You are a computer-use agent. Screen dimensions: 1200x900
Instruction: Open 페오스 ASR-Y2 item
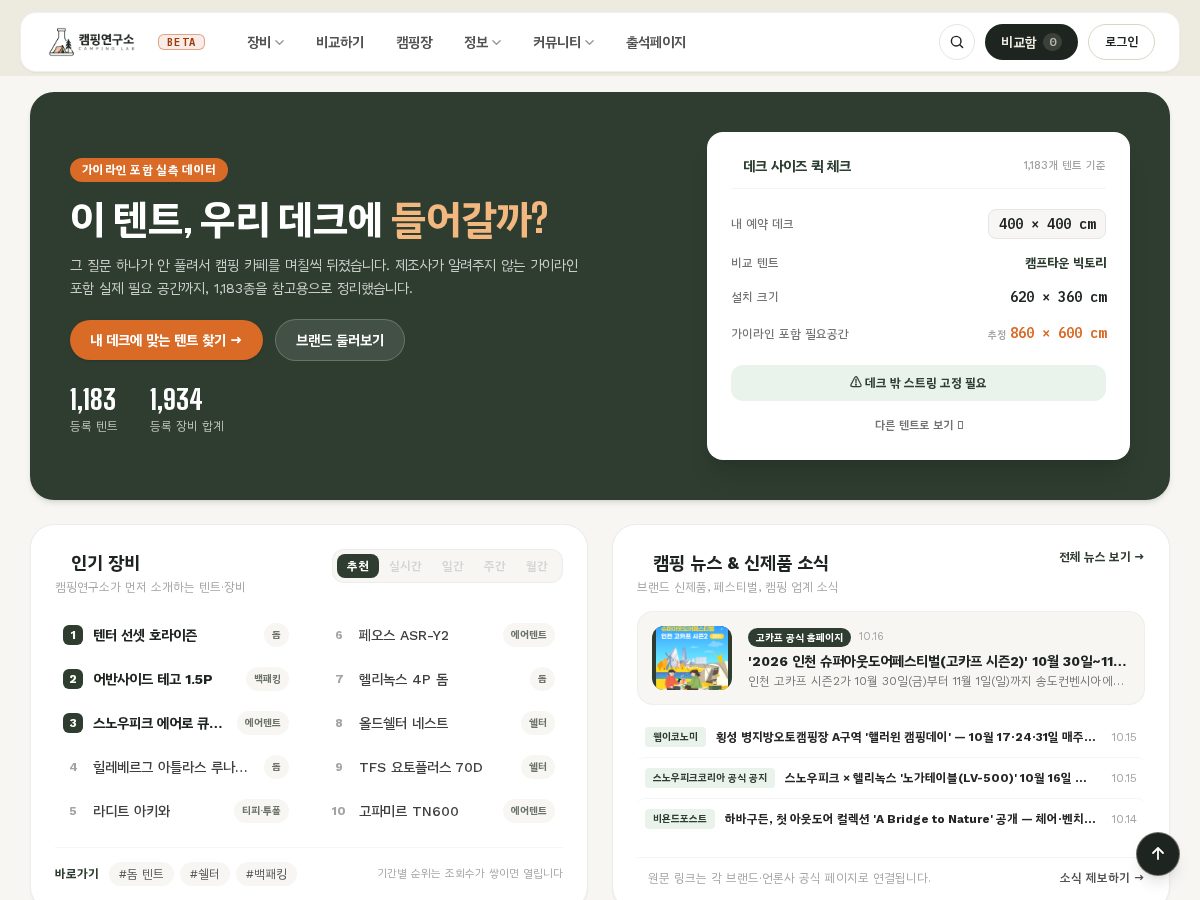pos(442,635)
